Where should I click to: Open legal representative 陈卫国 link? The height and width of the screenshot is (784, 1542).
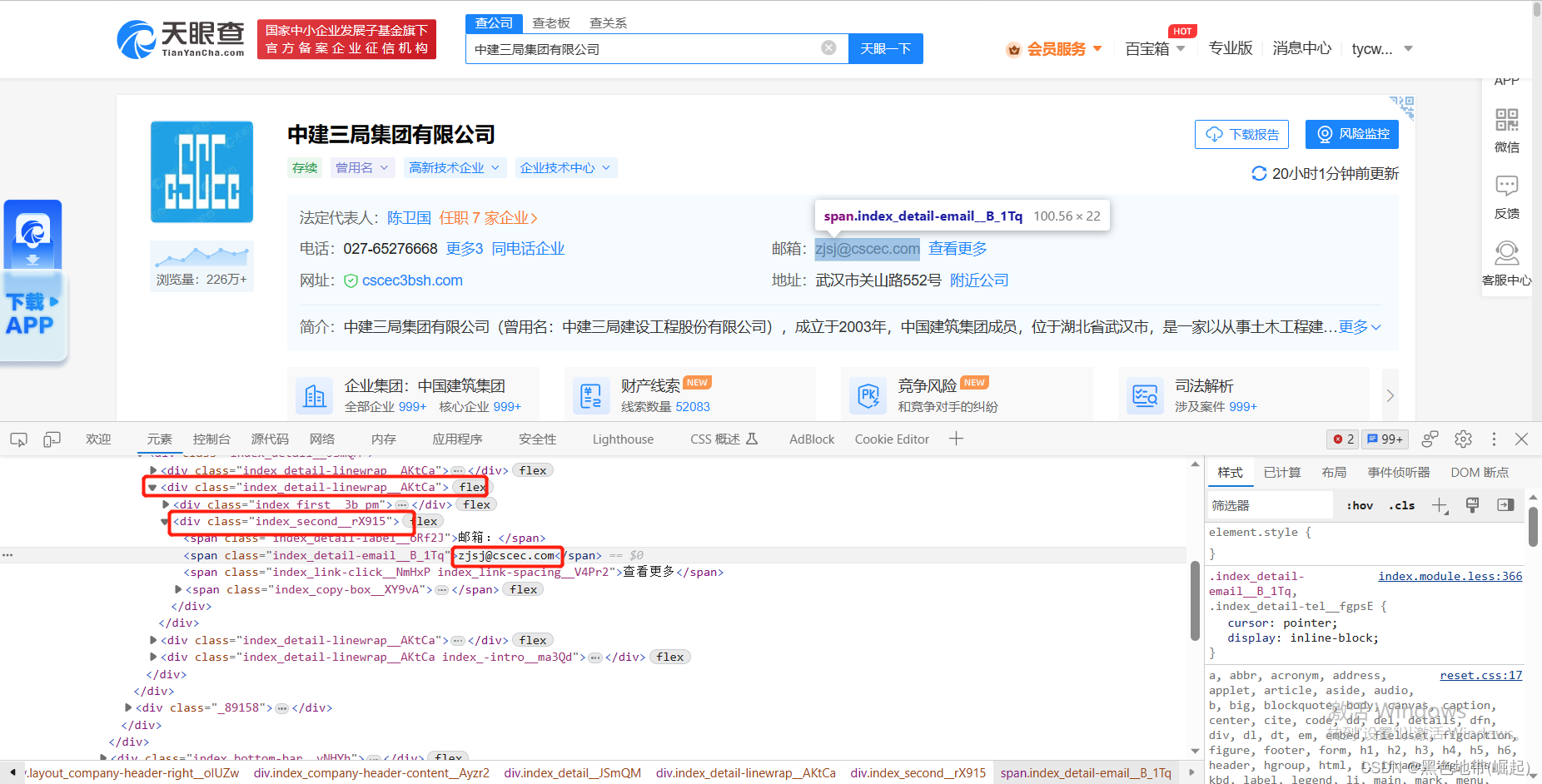[x=409, y=218]
